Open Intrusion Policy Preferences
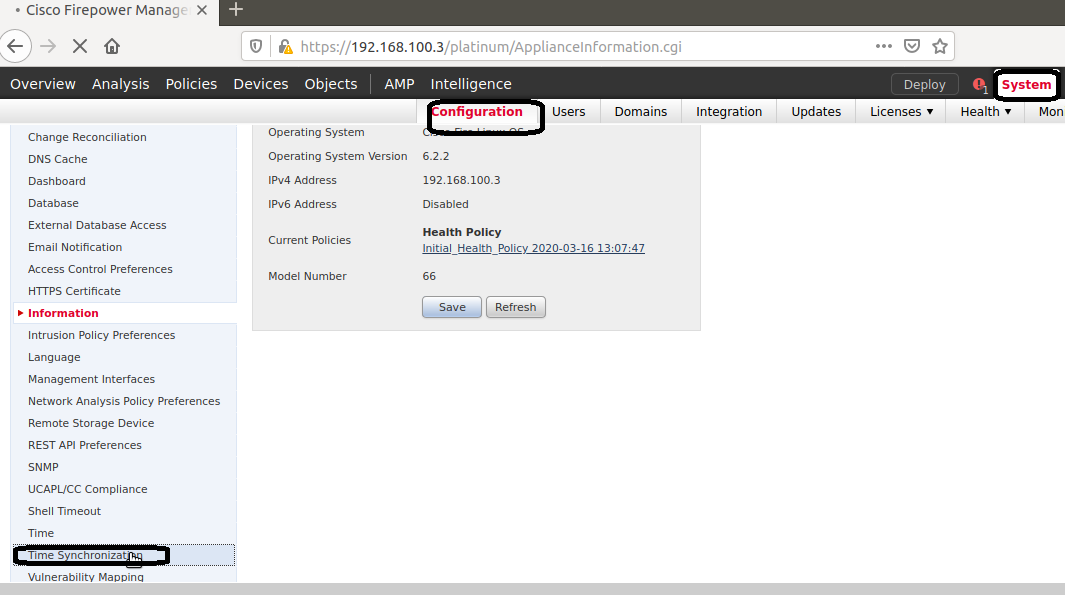Screen dimensions: 1065x595 (101, 335)
